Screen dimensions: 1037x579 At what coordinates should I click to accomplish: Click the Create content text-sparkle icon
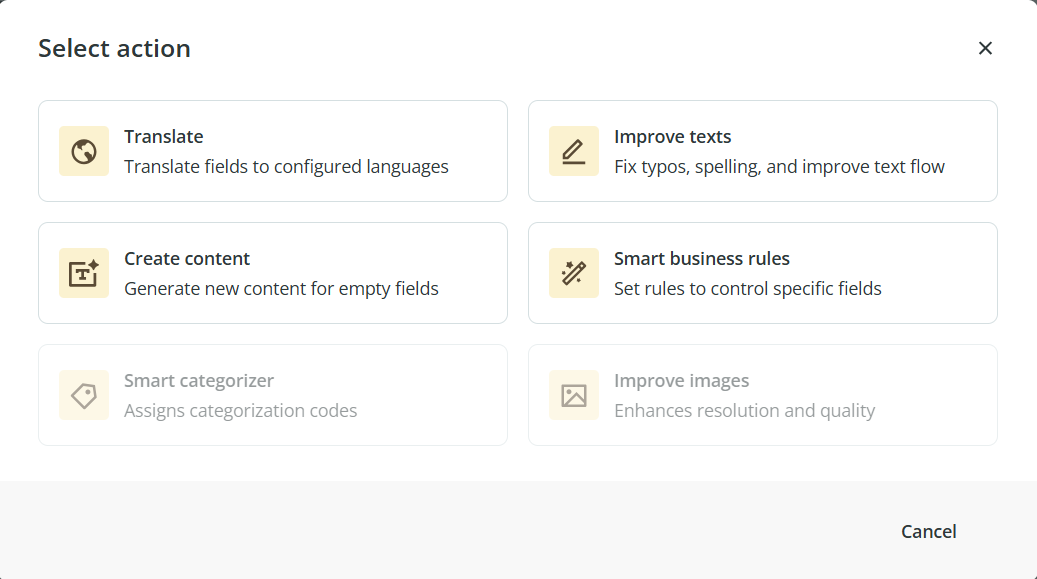click(x=84, y=273)
